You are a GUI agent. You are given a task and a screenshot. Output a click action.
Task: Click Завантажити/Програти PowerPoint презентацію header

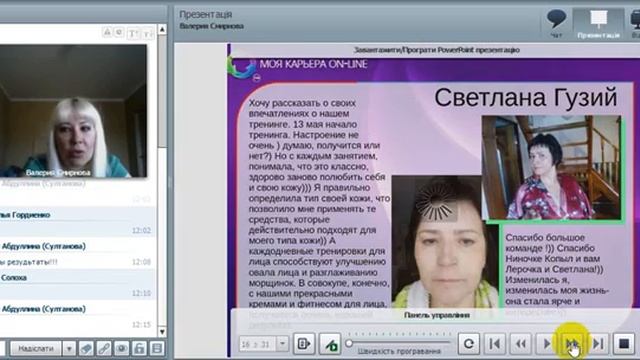436,50
